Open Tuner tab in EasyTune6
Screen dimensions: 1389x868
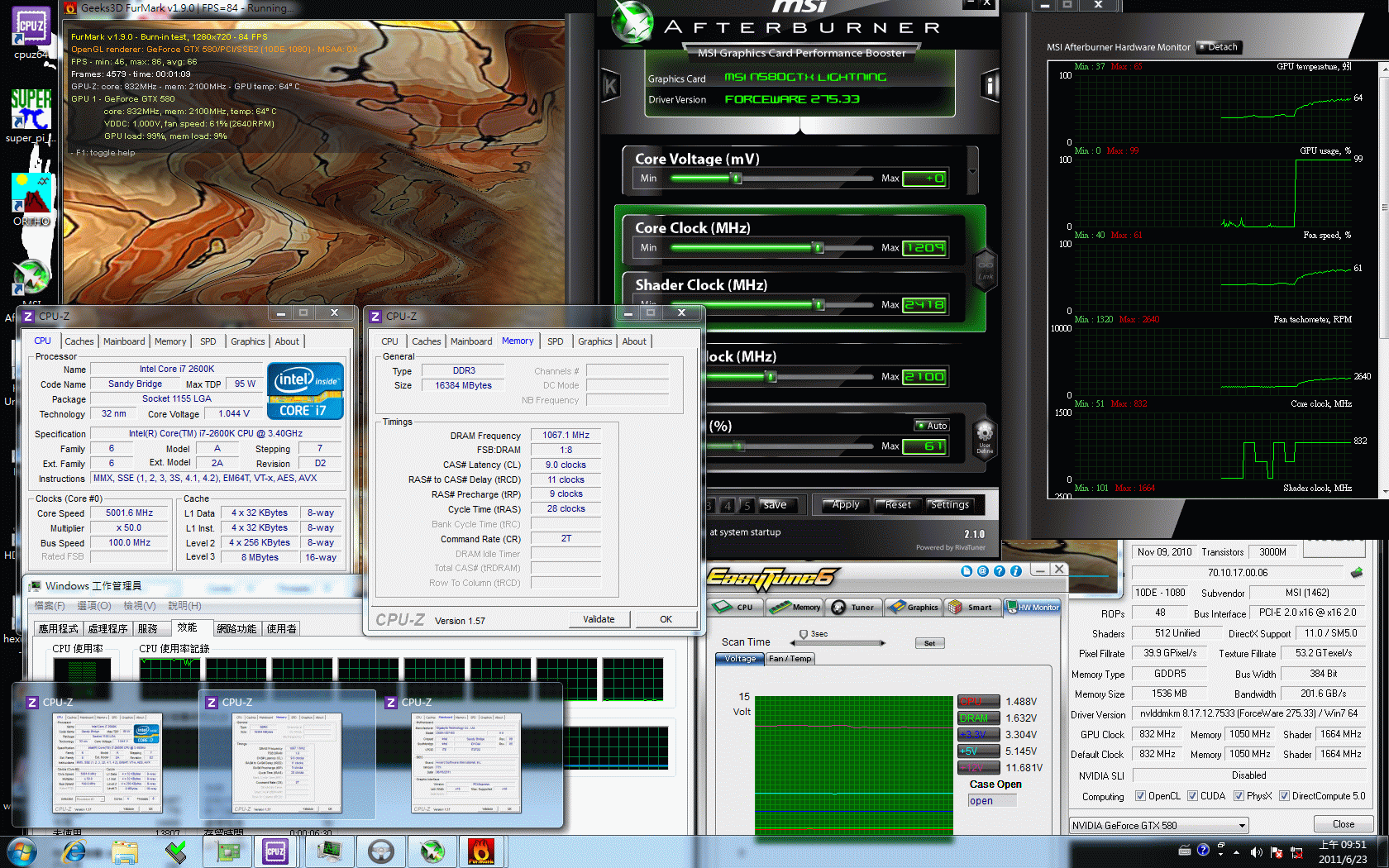tap(853, 607)
